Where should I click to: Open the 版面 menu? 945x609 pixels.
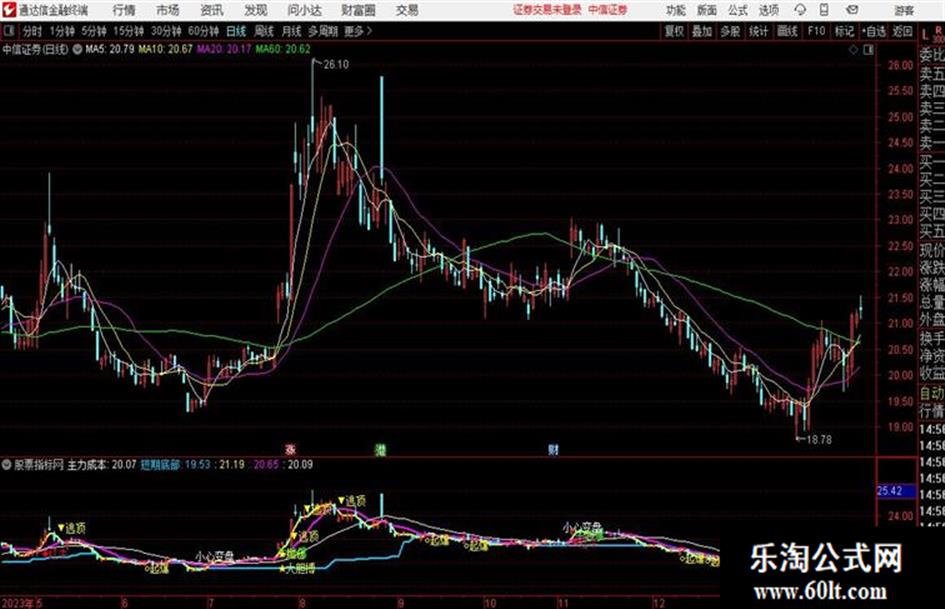click(x=706, y=10)
